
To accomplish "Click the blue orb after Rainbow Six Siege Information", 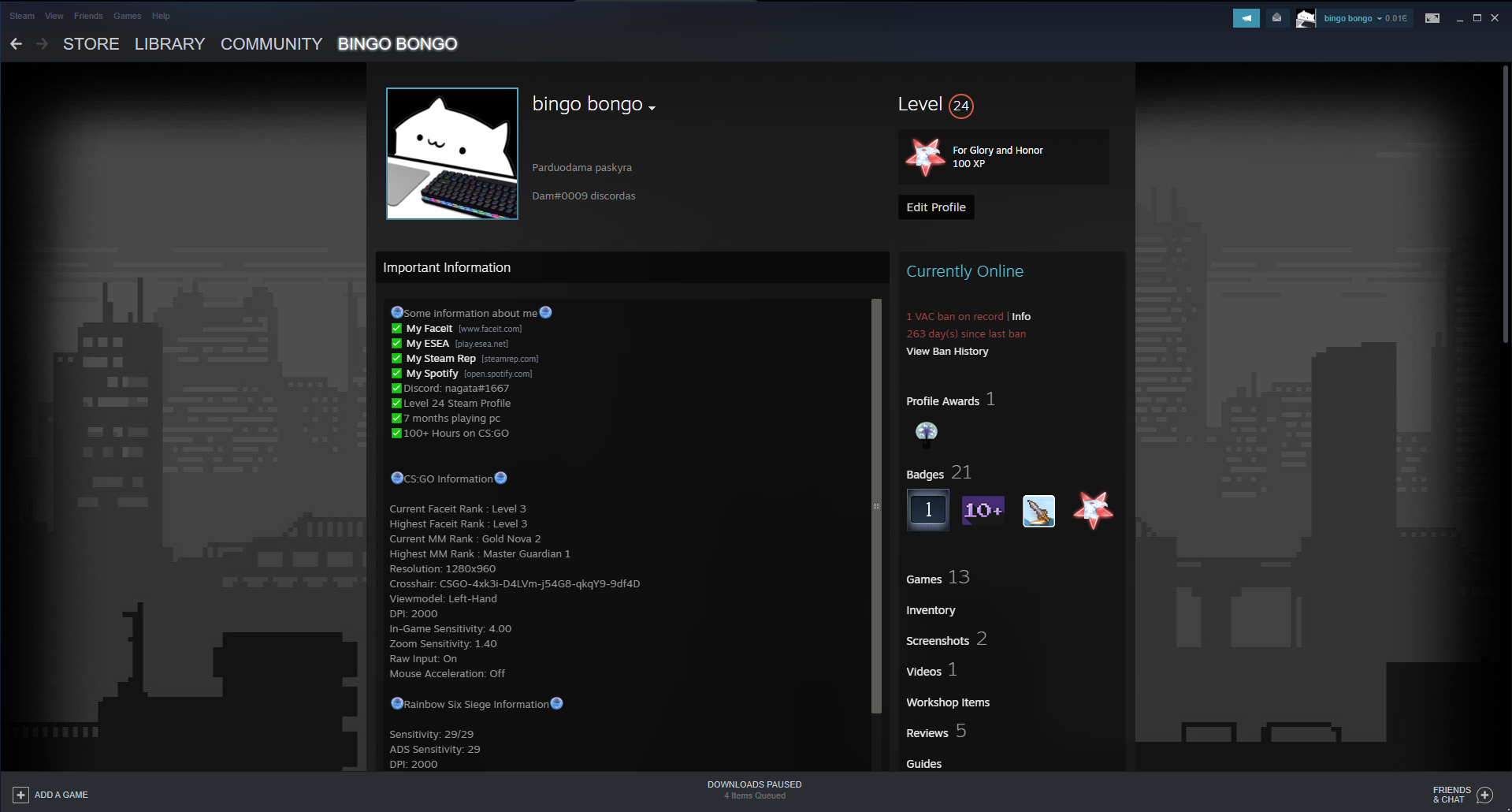I will click(x=556, y=703).
